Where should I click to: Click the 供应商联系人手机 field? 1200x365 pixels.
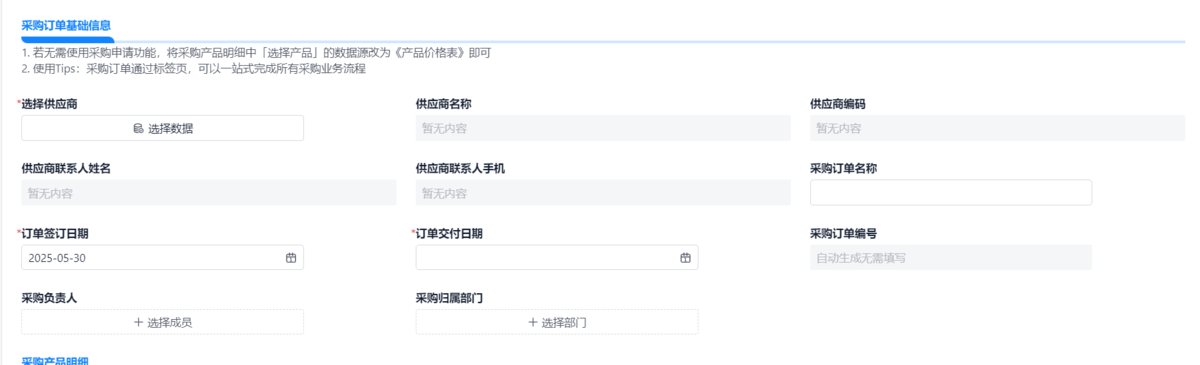click(x=603, y=193)
